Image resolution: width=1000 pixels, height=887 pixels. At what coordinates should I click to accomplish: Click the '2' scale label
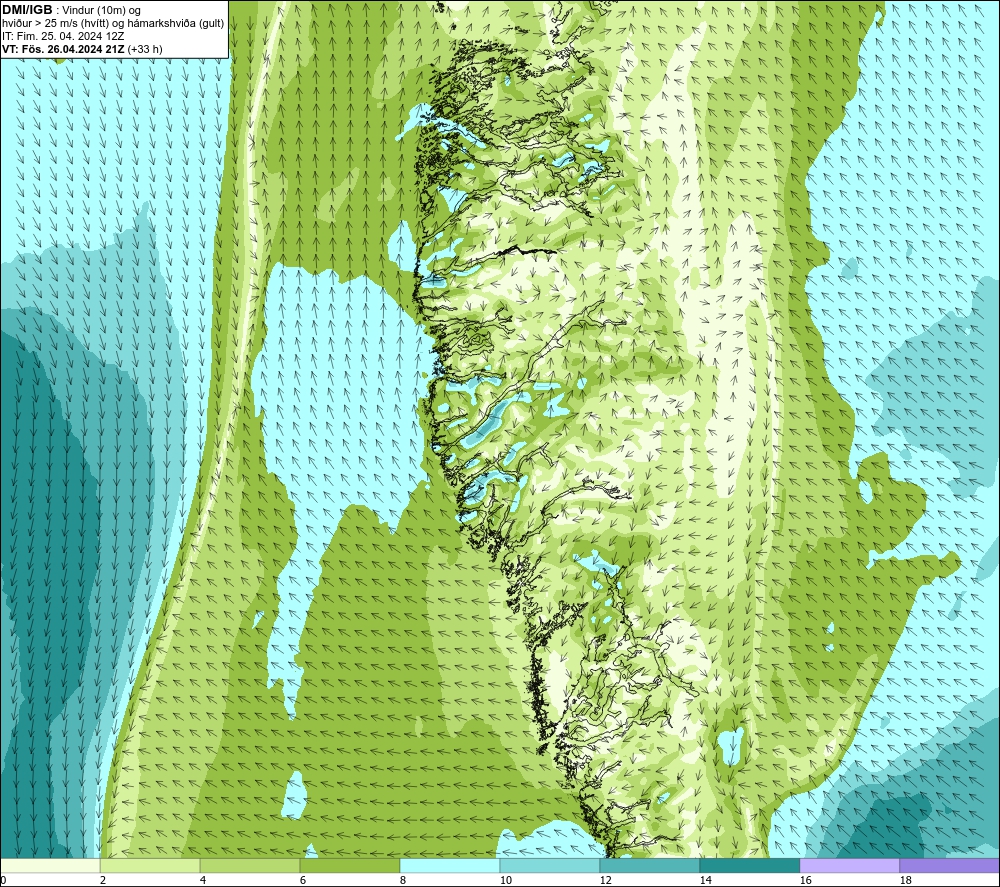[x=103, y=880]
